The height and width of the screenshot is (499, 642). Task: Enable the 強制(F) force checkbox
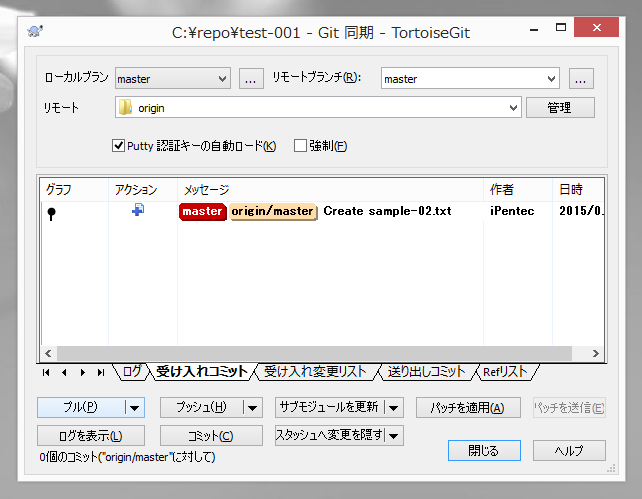(300, 145)
